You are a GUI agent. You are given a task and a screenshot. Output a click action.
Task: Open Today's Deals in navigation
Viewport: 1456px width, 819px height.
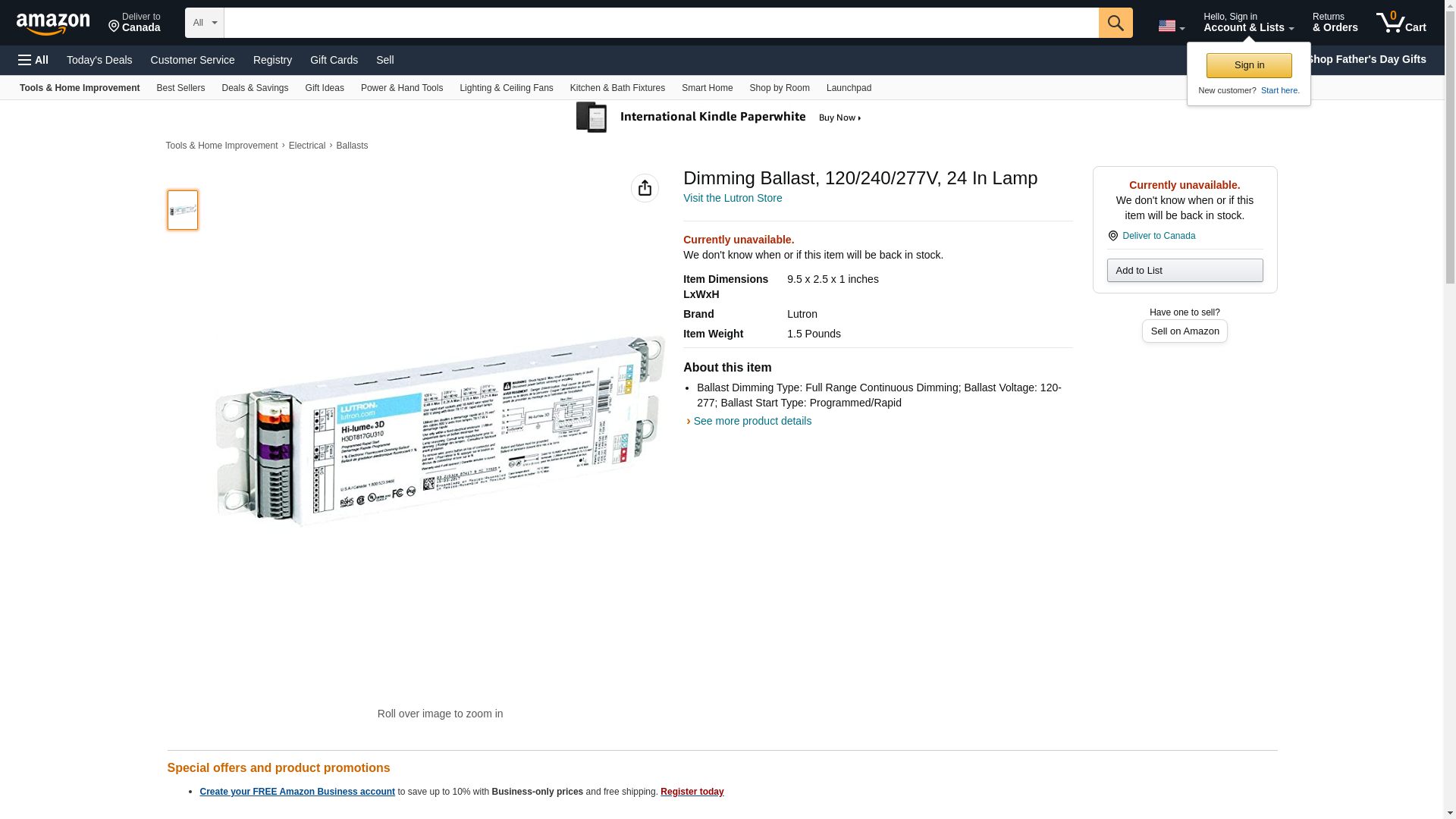pos(99,60)
